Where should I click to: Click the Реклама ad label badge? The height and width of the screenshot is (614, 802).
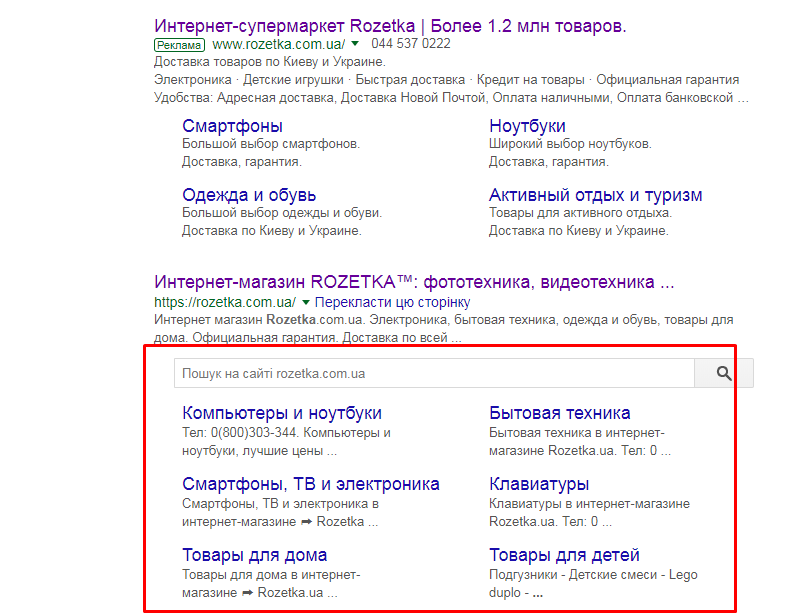coord(179,45)
